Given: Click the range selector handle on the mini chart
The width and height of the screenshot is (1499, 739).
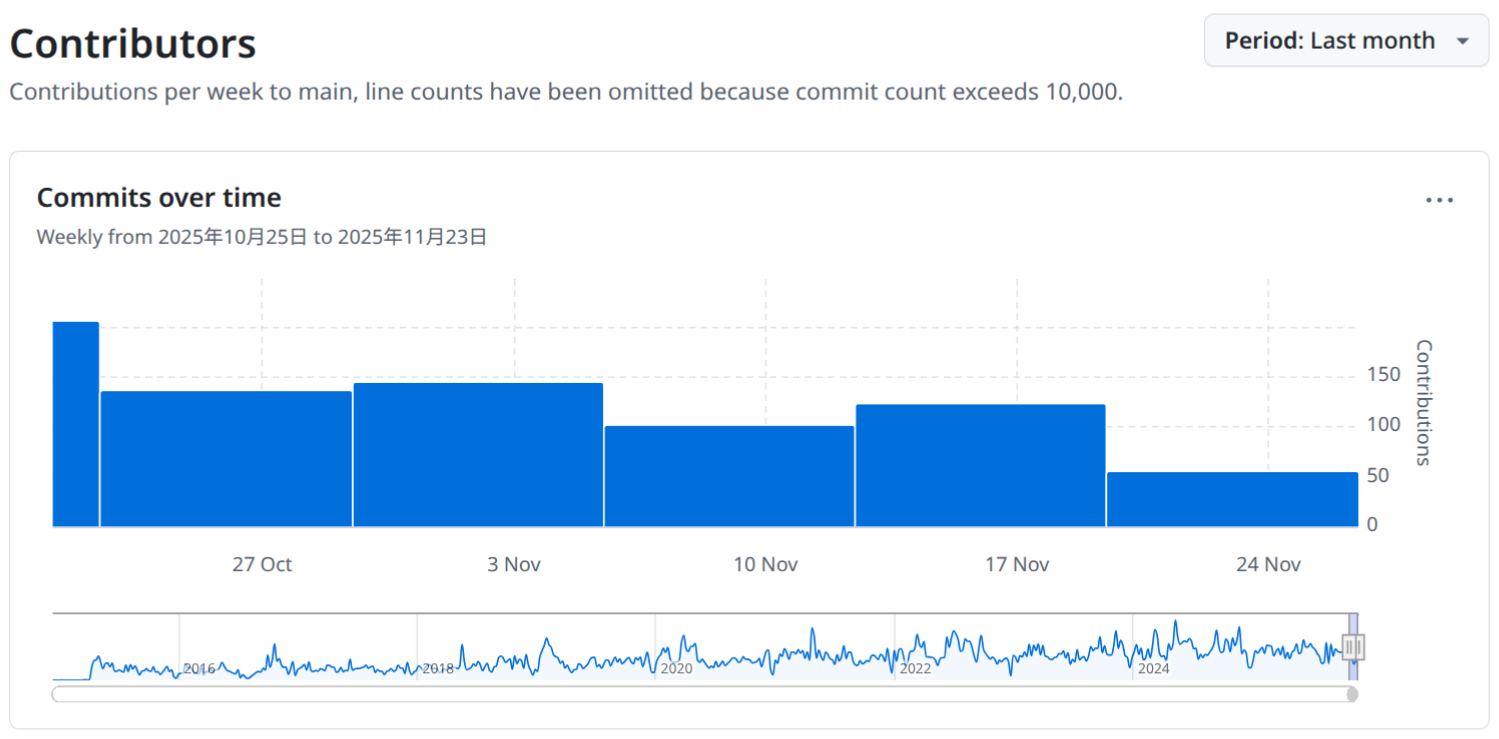Looking at the screenshot, I should point(1354,648).
